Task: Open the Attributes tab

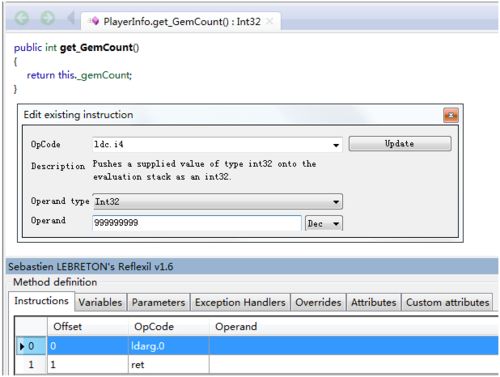Action: (x=374, y=302)
